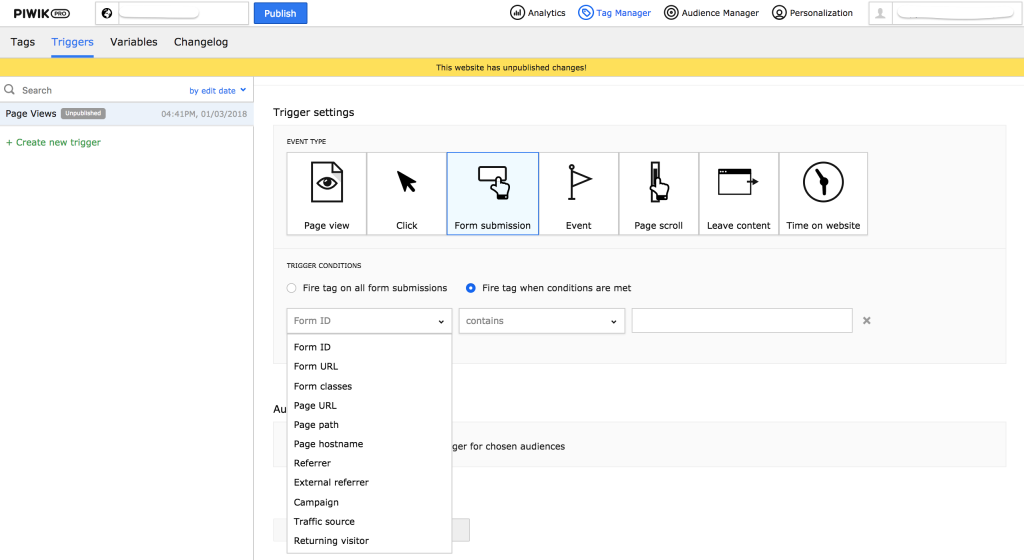
Task: Click the globe website selector icon
Action: [107, 13]
